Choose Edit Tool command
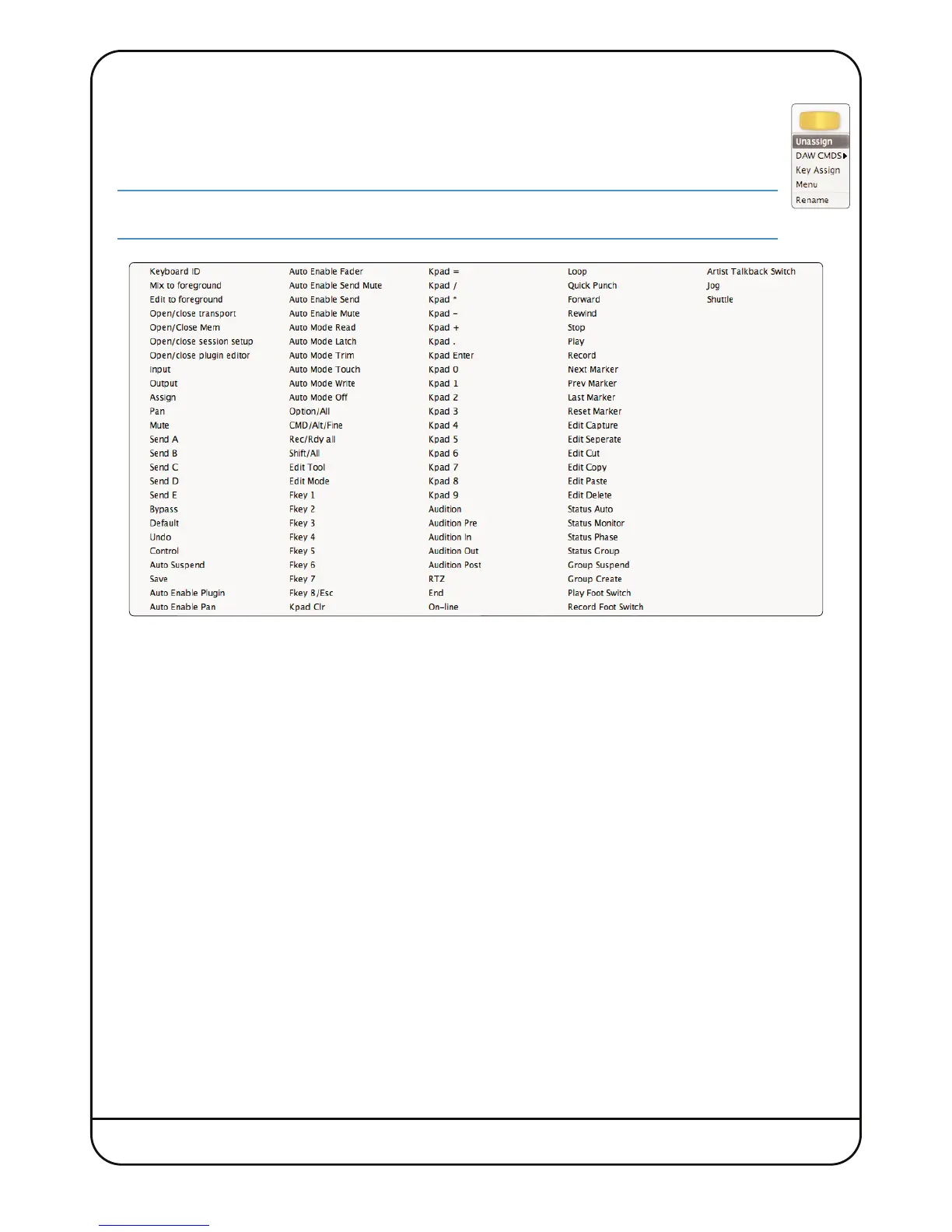 tap(307, 467)
